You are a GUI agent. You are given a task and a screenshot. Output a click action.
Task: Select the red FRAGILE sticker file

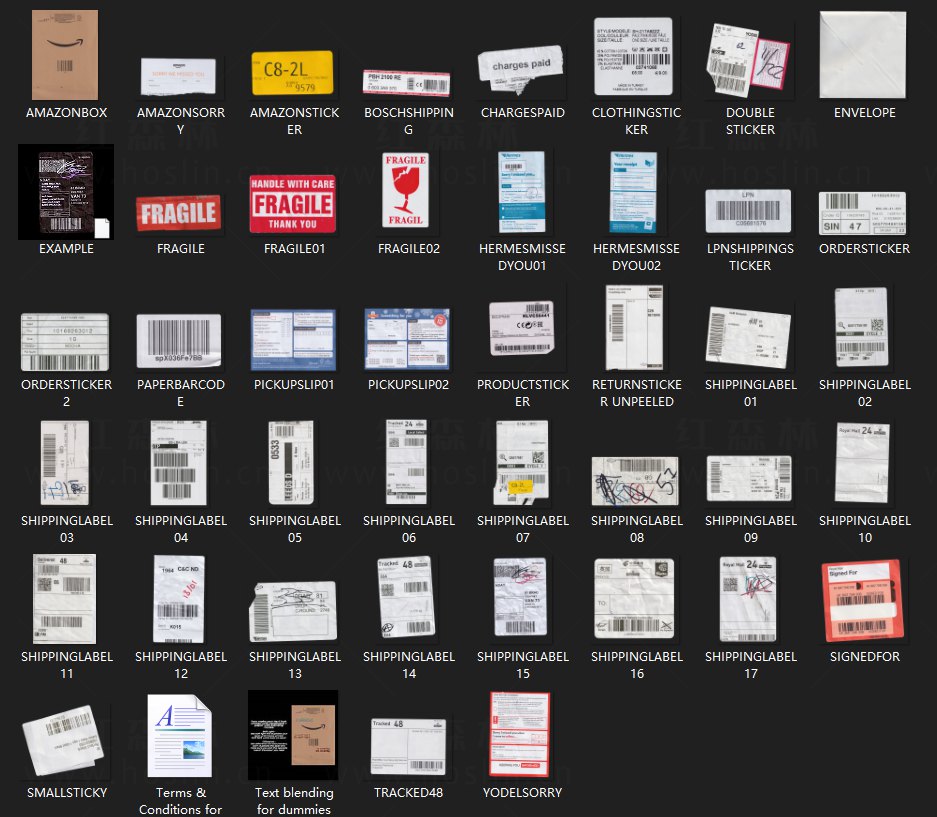point(179,213)
